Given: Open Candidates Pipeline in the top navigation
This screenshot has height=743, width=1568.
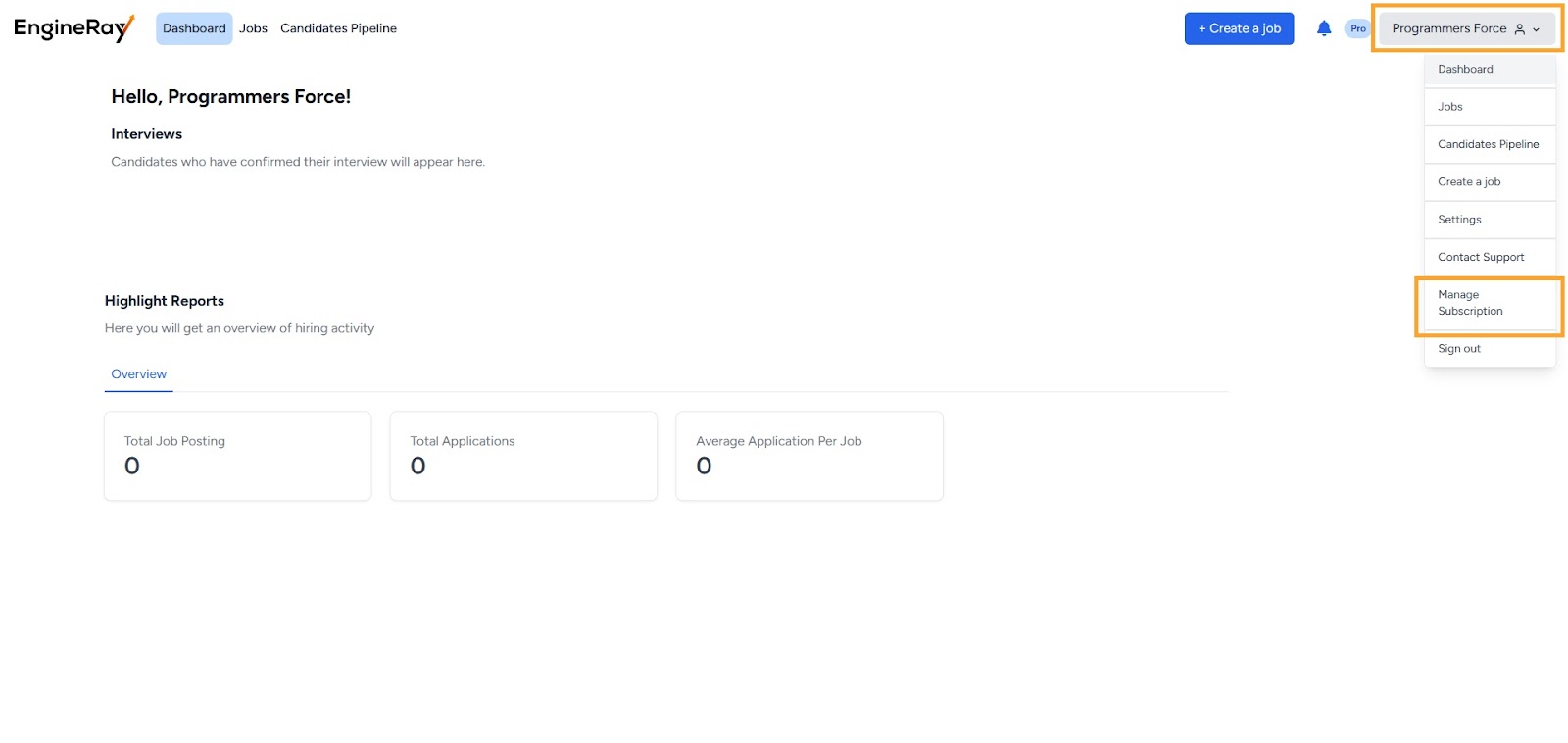Looking at the screenshot, I should (x=338, y=28).
